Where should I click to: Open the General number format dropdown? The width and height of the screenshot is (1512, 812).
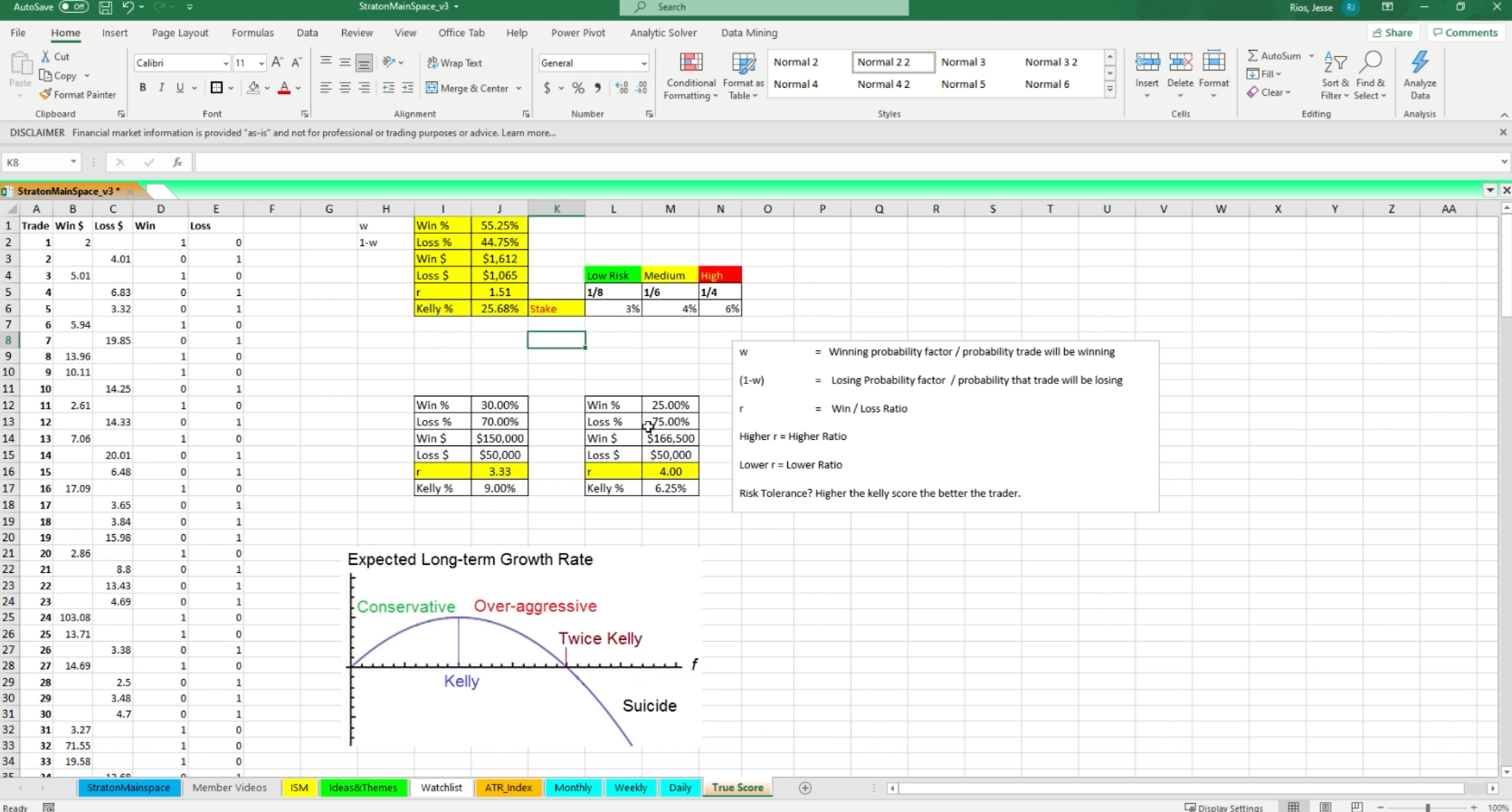point(643,63)
